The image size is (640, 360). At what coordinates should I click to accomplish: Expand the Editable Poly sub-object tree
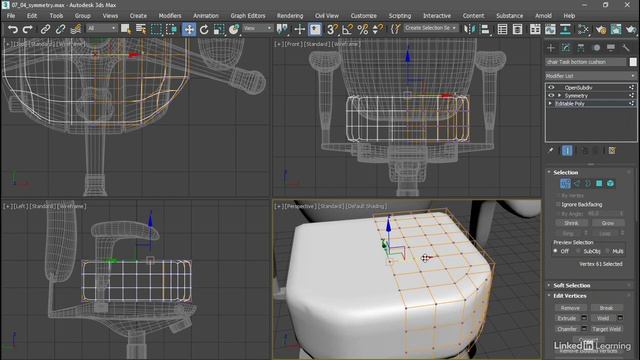point(550,104)
